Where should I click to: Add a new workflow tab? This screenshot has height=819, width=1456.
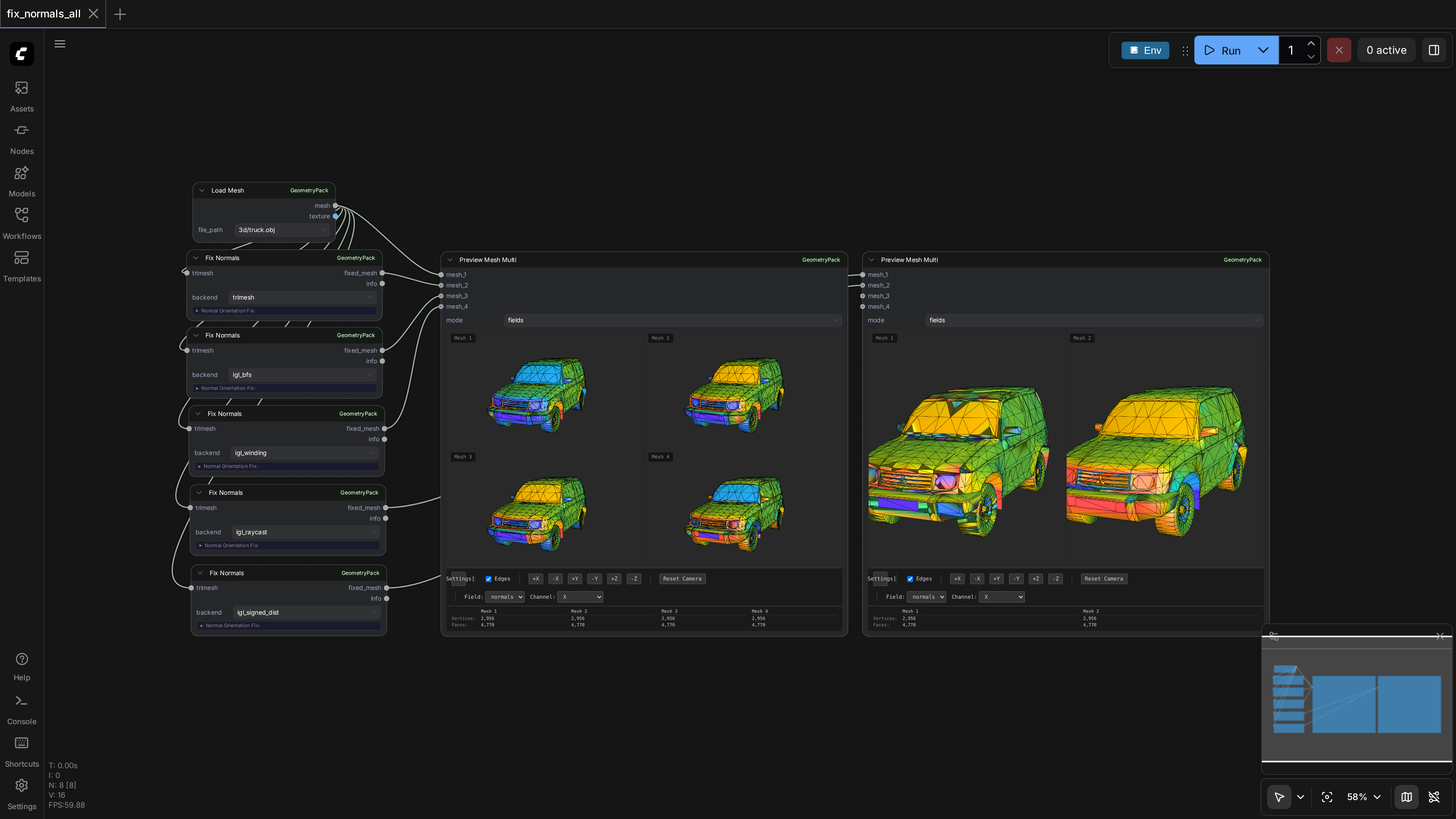point(120,14)
